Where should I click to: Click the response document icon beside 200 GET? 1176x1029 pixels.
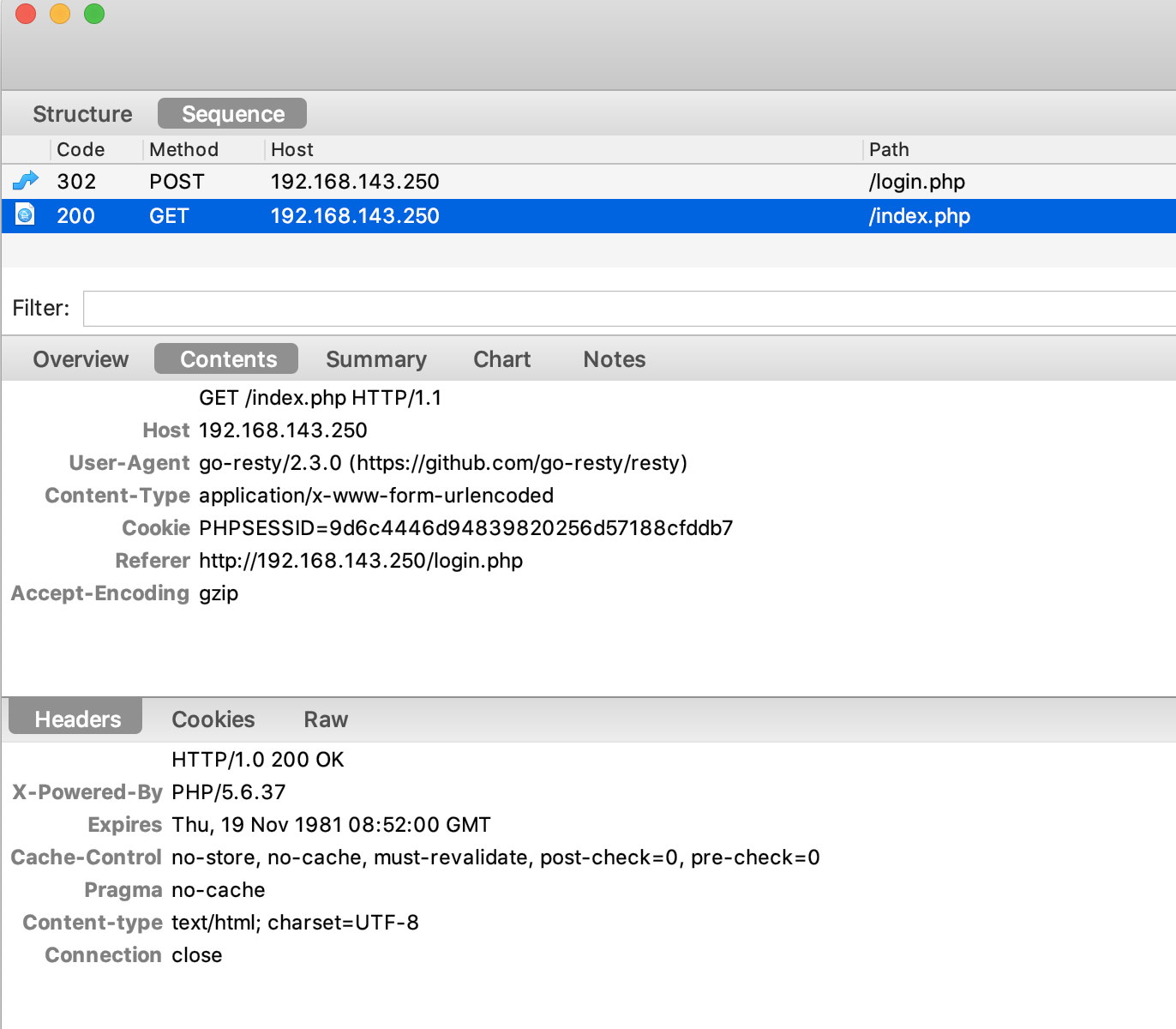[x=24, y=215]
